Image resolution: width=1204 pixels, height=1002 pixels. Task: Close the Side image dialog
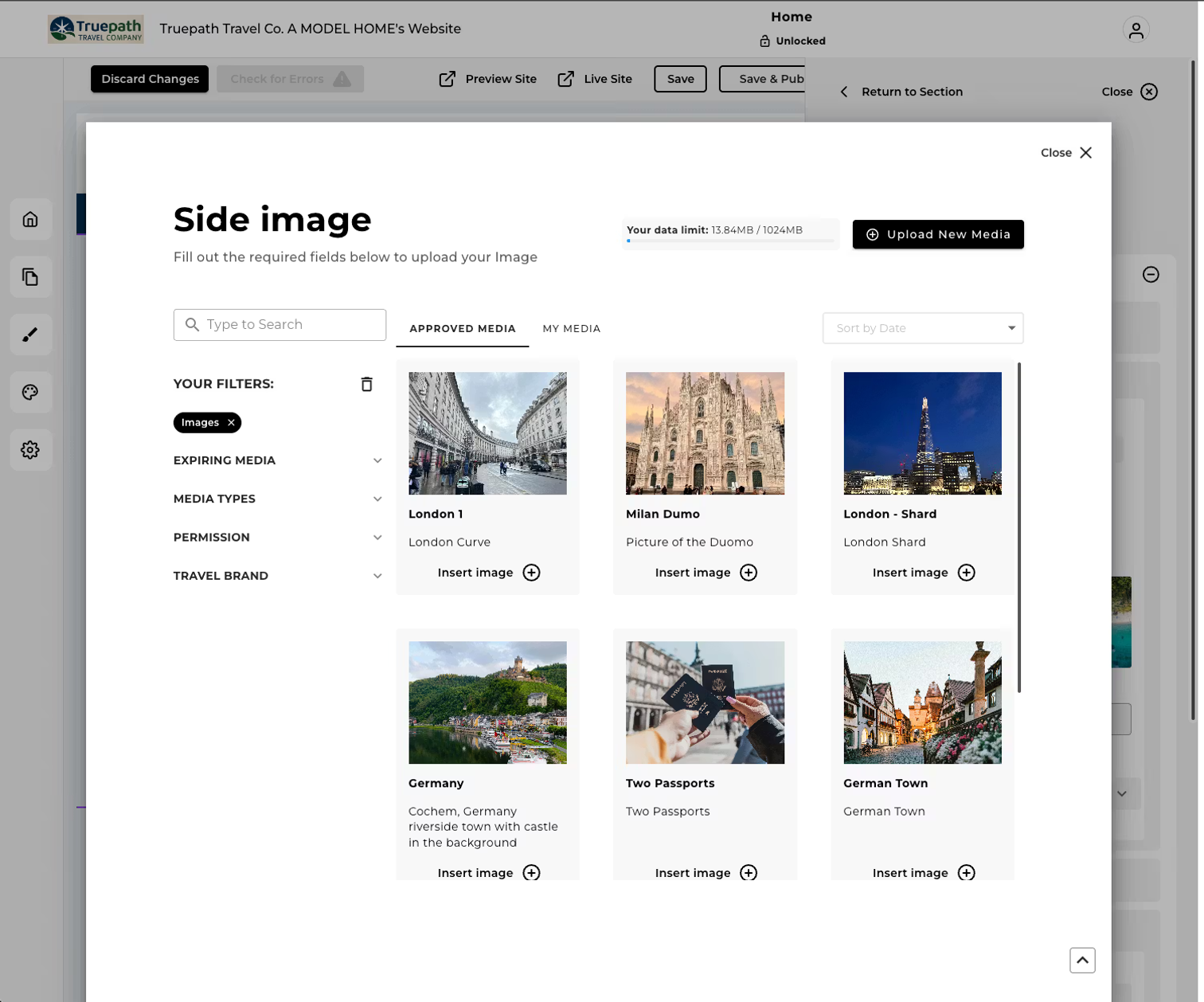click(x=1066, y=153)
